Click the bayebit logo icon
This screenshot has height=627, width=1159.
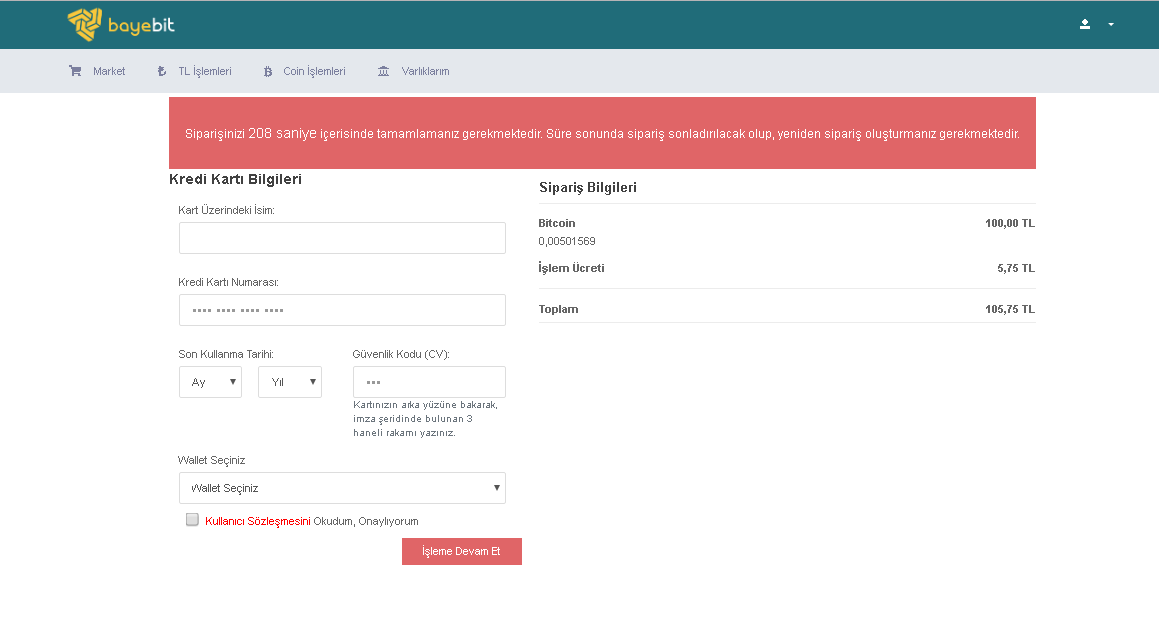click(x=84, y=25)
